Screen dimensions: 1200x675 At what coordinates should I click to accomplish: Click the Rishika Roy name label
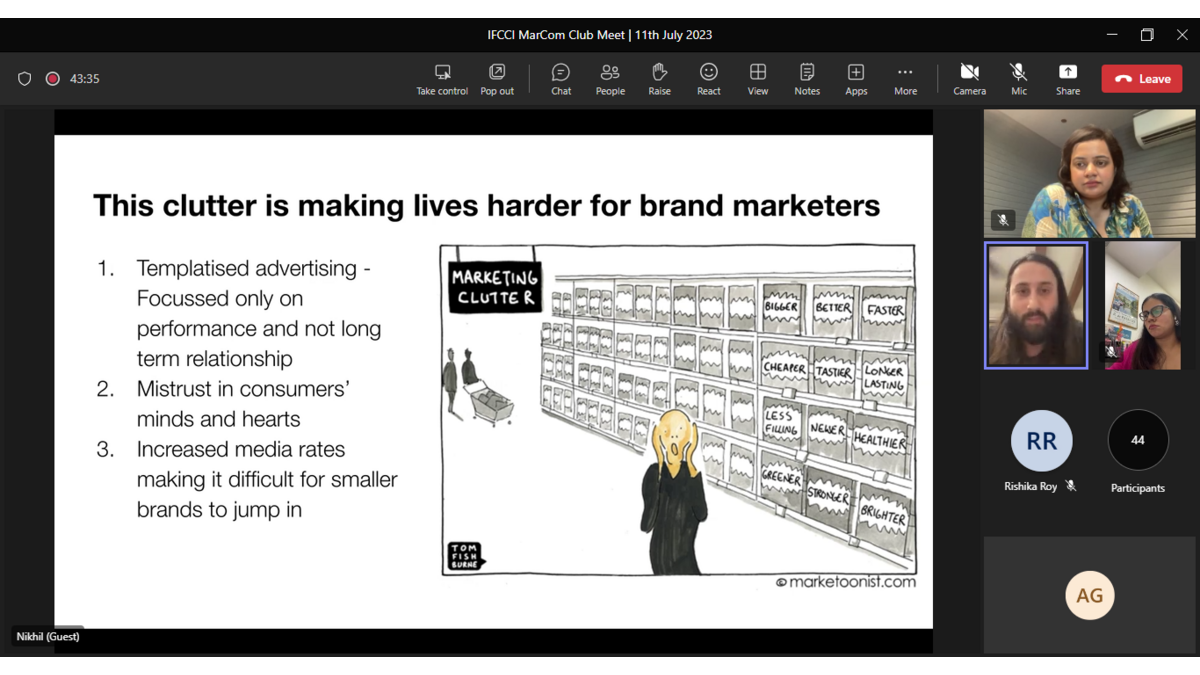click(x=1031, y=487)
